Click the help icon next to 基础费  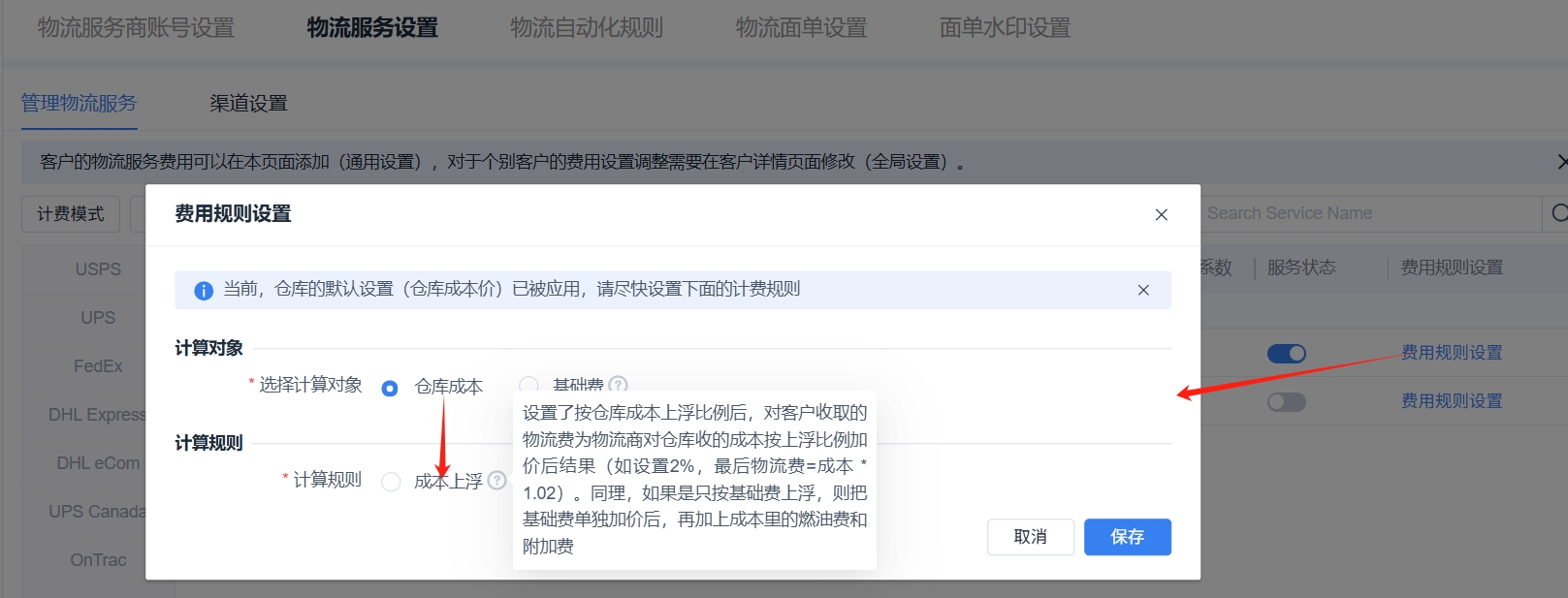(618, 385)
